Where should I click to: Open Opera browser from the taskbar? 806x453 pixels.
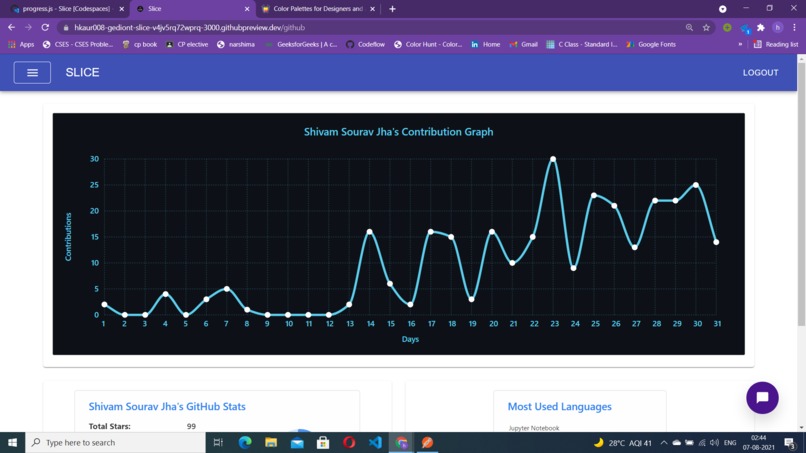[x=349, y=442]
